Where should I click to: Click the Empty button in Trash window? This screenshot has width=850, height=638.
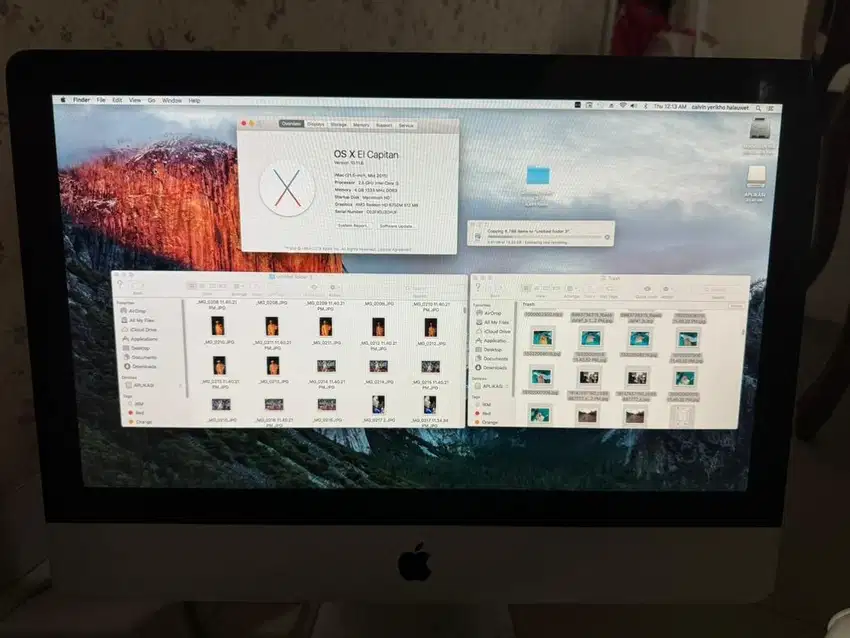pos(736,306)
